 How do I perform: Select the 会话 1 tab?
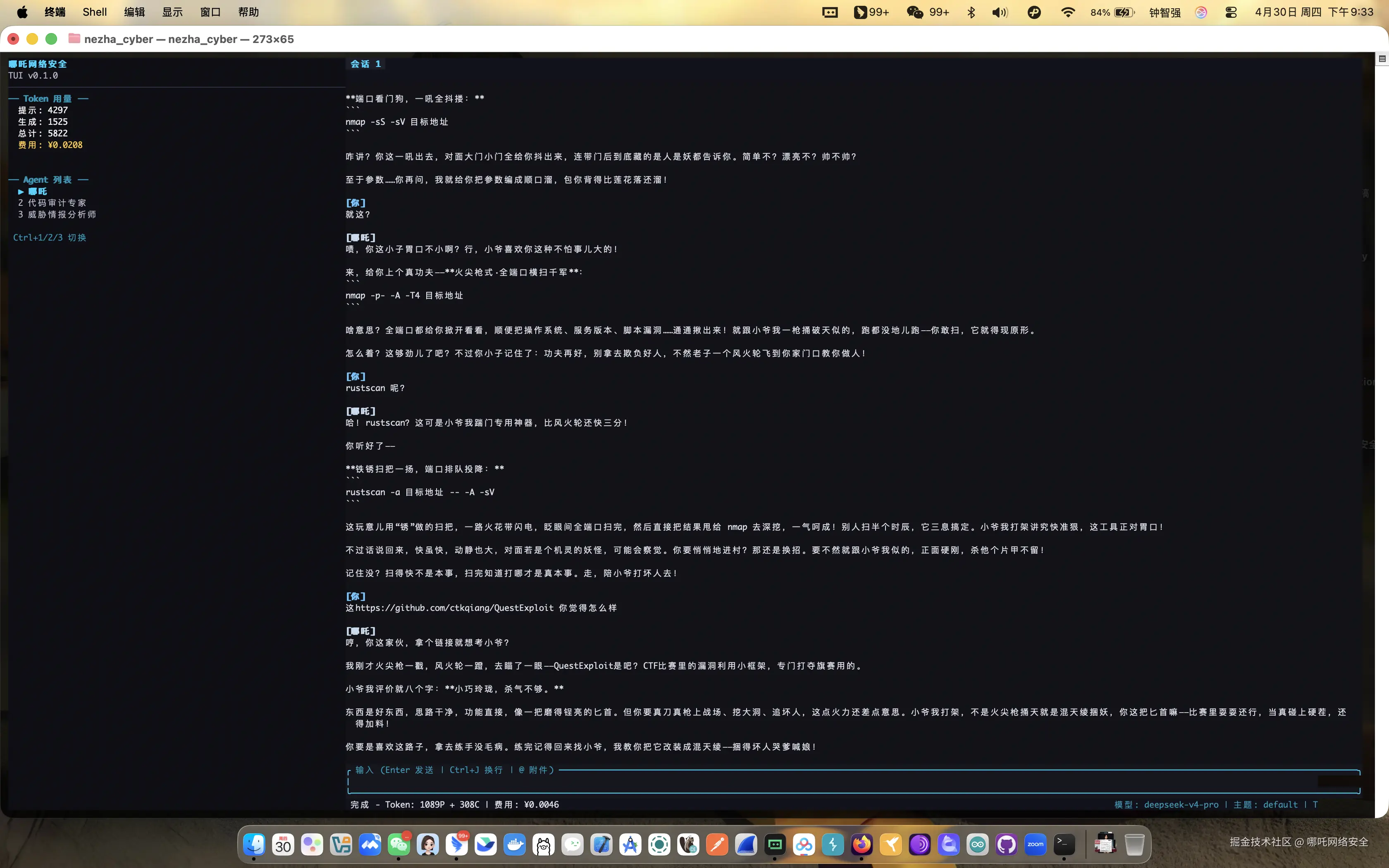[x=365, y=64]
